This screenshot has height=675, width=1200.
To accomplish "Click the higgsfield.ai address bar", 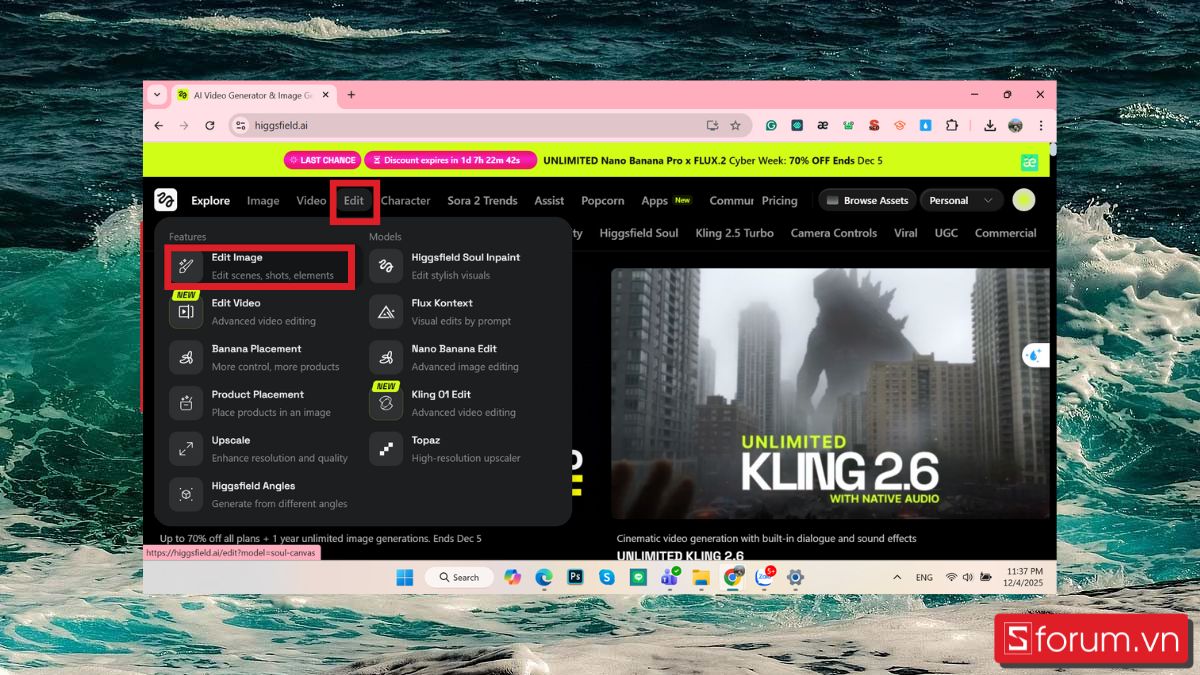I will pyautogui.click(x=490, y=125).
